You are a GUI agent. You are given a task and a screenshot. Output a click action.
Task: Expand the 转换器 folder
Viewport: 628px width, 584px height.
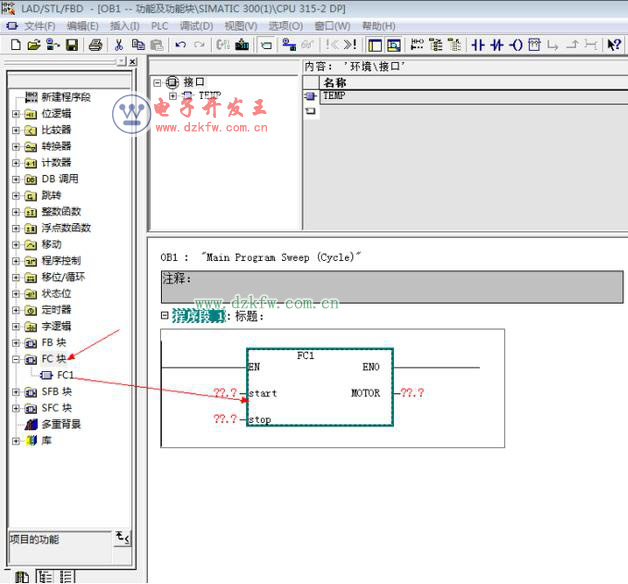pyautogui.click(x=16, y=147)
